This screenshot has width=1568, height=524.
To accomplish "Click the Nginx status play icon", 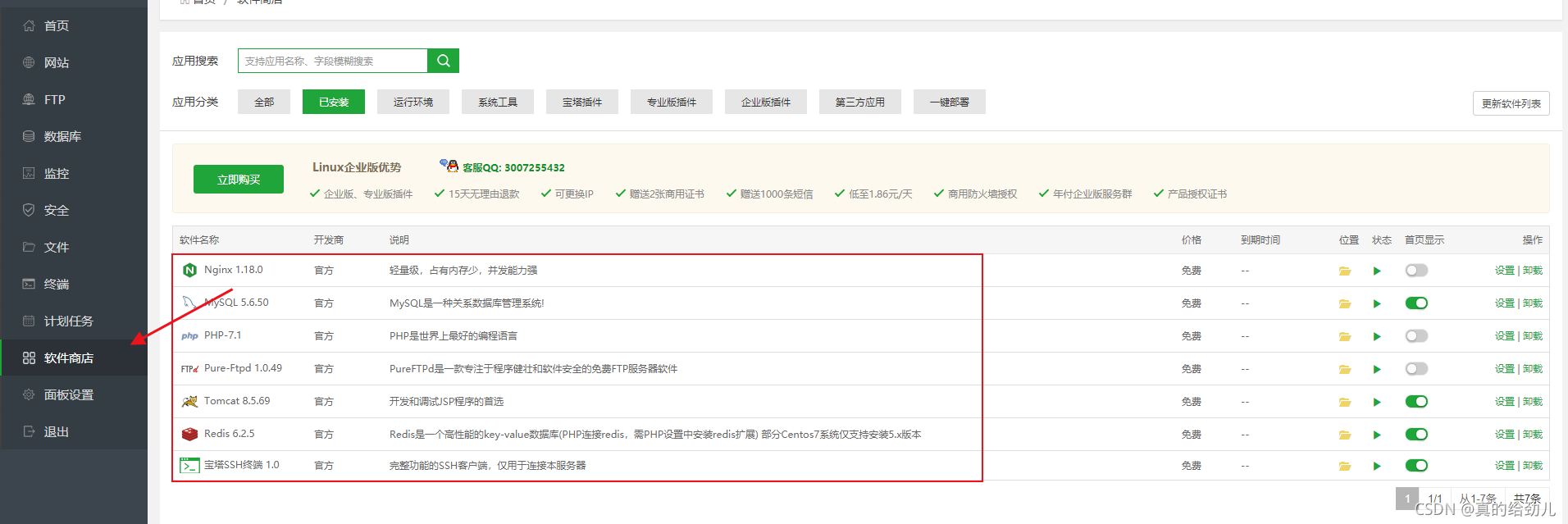I will (x=1377, y=271).
